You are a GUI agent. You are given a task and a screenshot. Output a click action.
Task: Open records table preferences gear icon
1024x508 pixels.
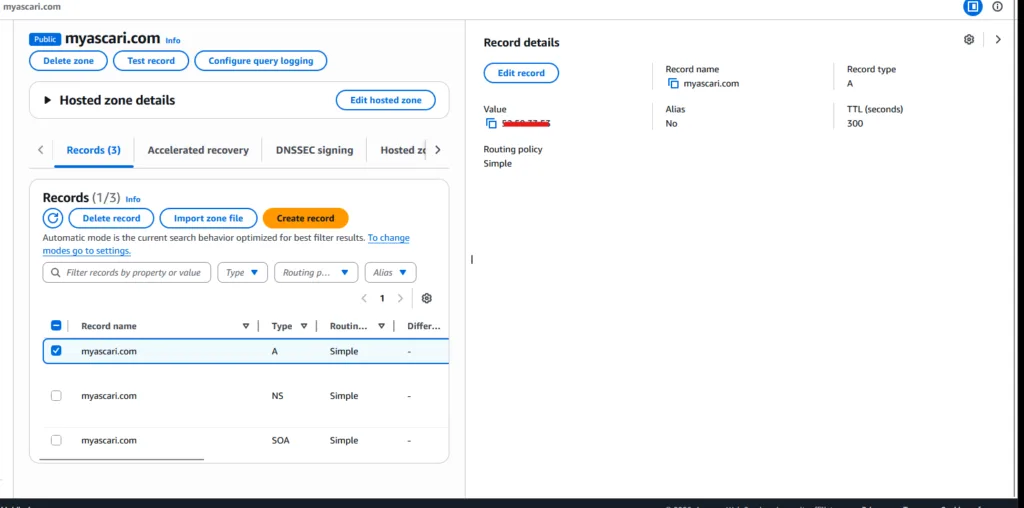click(x=427, y=298)
